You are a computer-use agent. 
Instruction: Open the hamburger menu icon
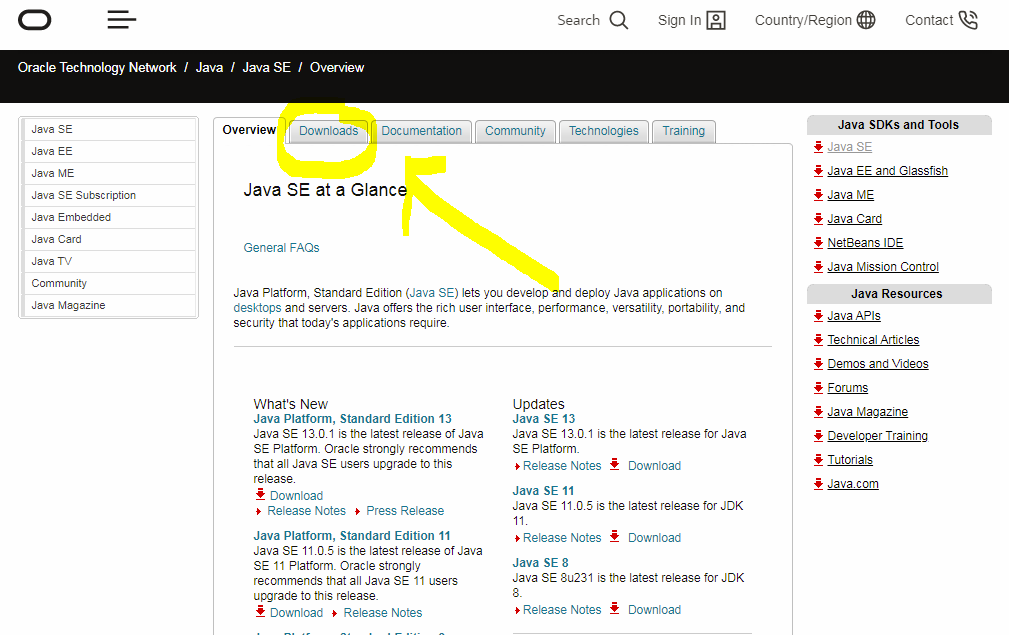pyautogui.click(x=122, y=20)
